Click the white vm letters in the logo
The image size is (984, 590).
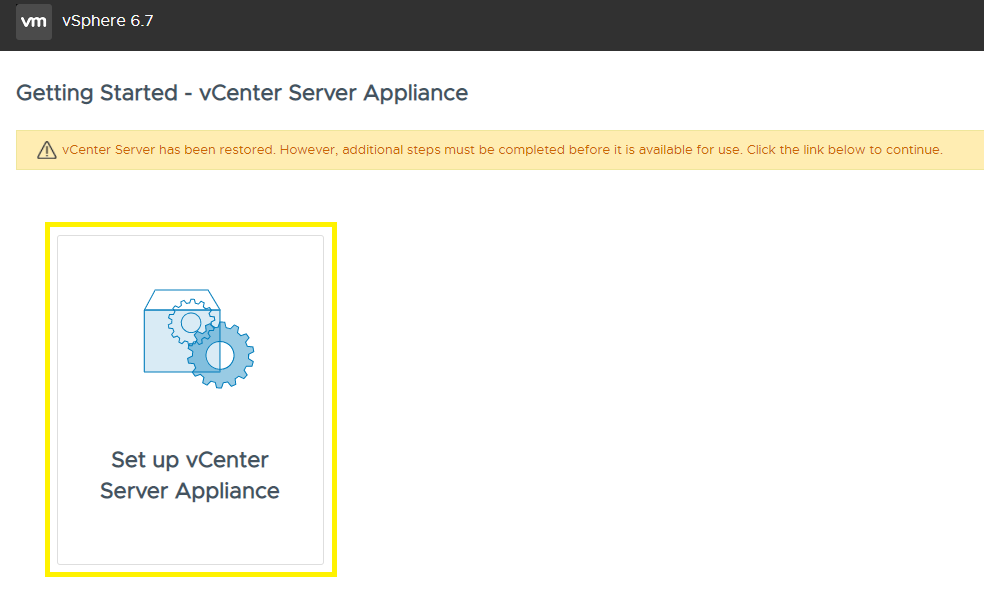[34, 21]
